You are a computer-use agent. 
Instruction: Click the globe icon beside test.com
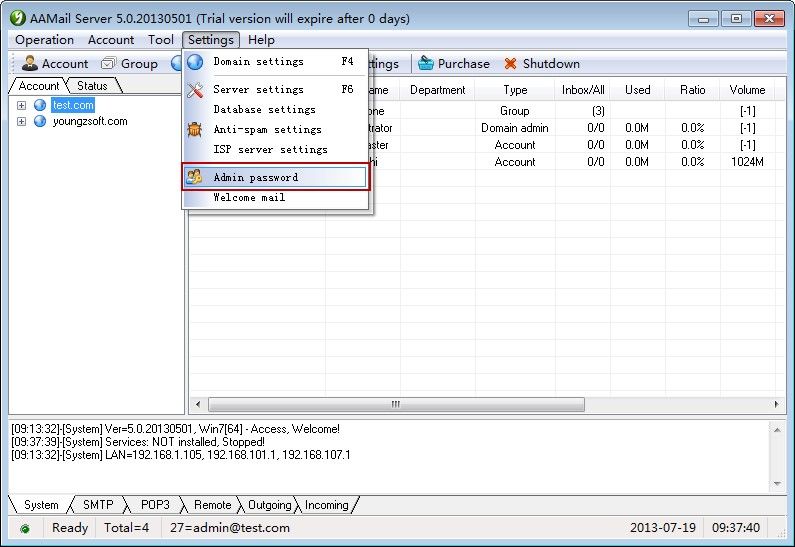[40, 105]
